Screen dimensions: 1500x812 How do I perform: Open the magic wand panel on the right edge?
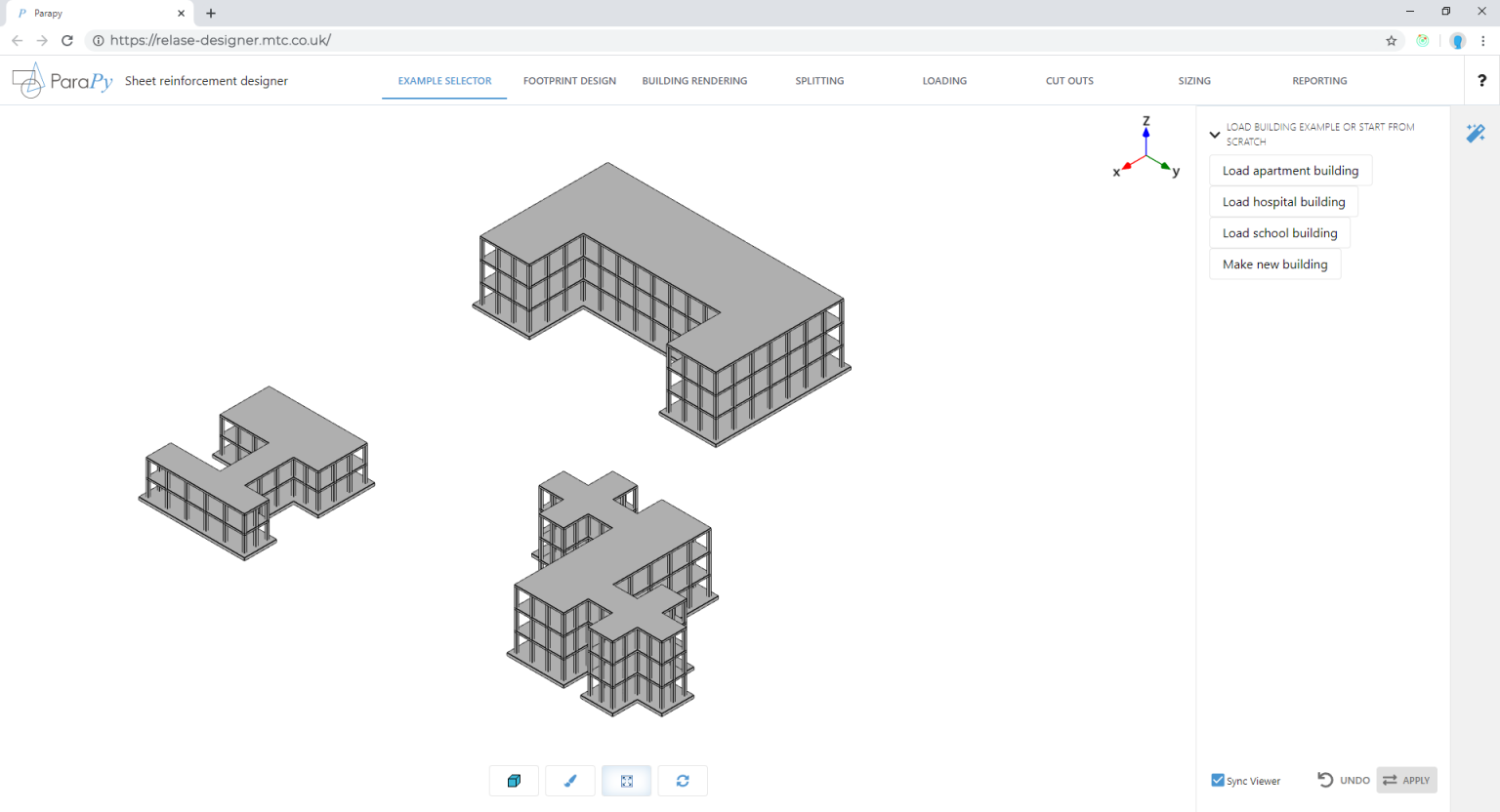(1475, 134)
